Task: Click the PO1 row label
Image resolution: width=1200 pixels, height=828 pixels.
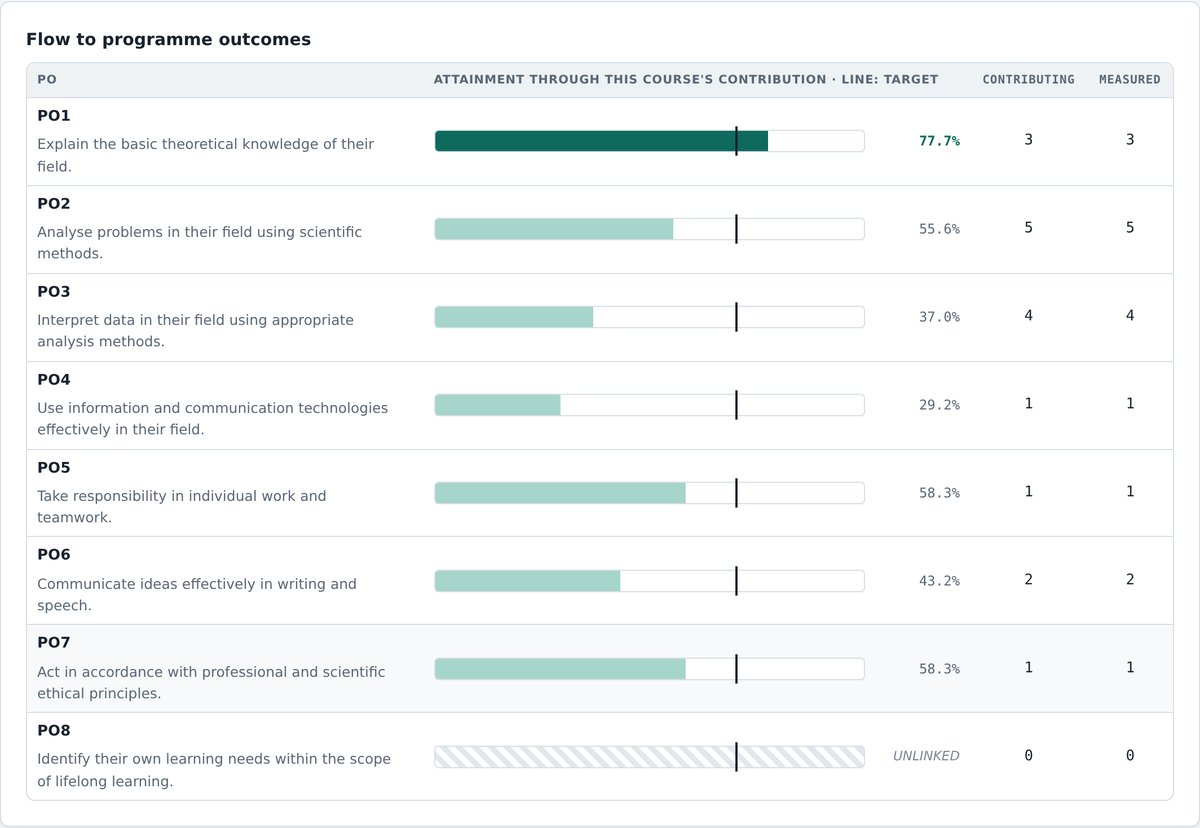Action: point(54,116)
